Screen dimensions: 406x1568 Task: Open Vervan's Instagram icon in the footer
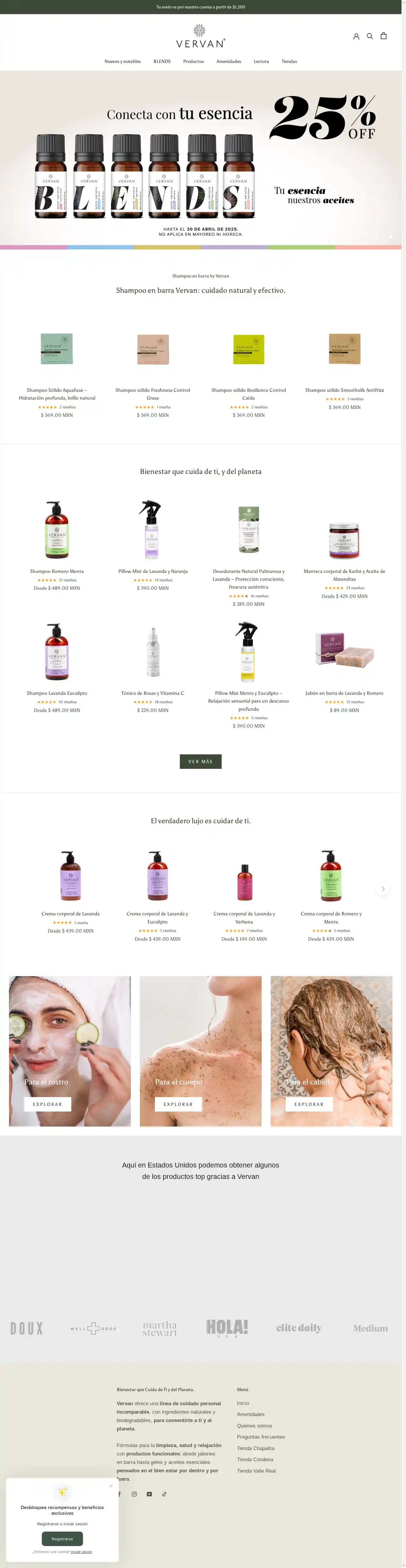coord(134,1494)
